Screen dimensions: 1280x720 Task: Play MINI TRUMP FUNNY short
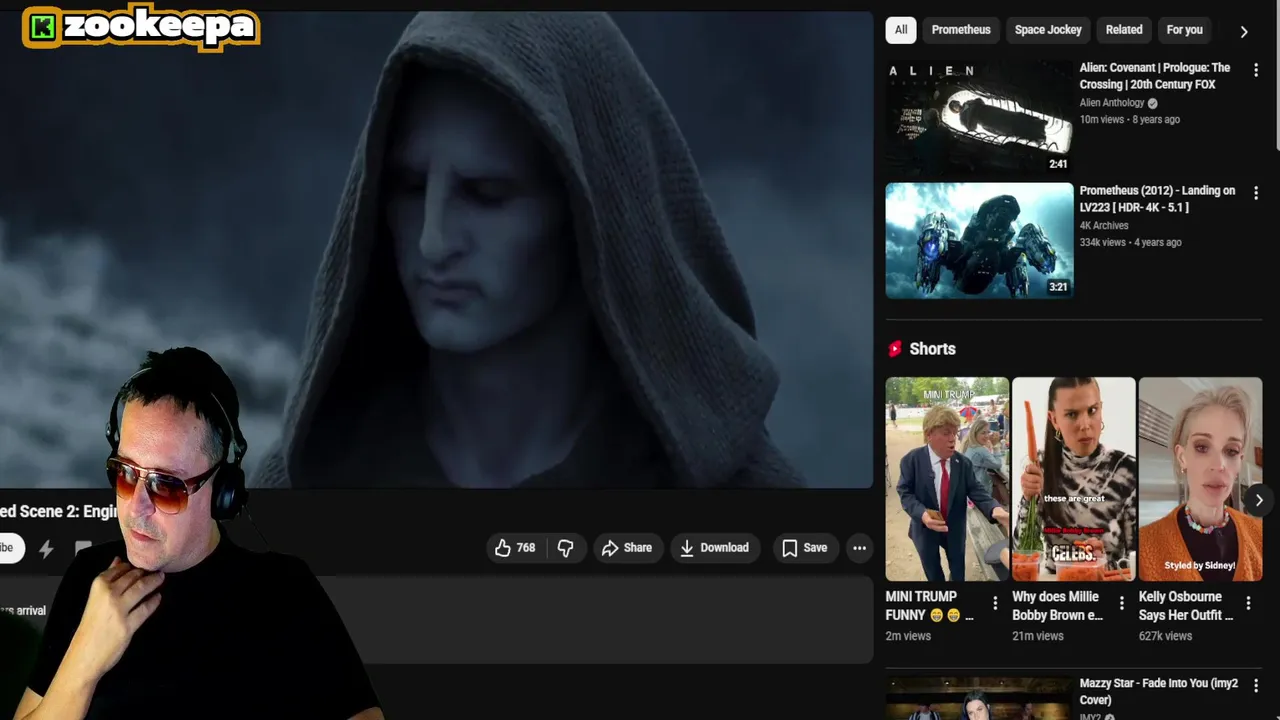click(947, 479)
